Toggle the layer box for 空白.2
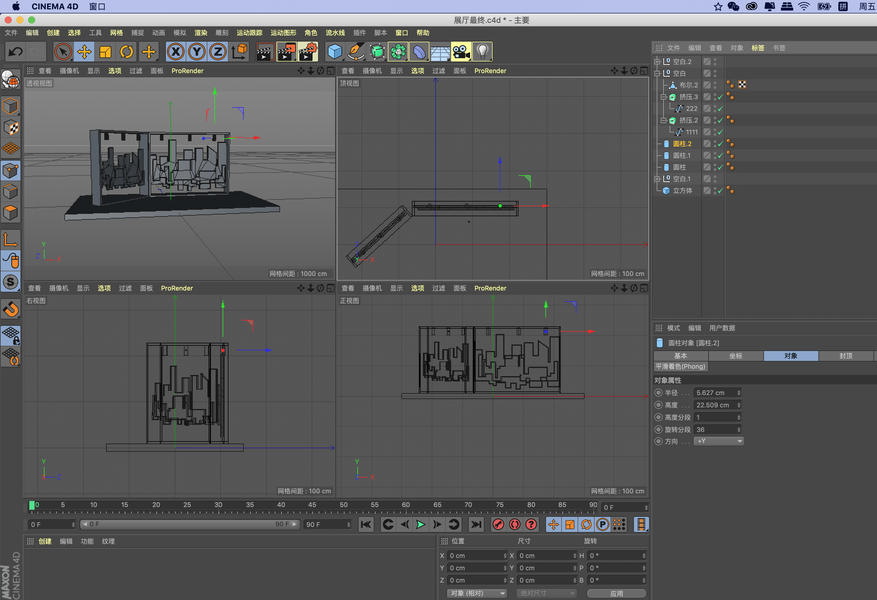Screen dimensions: 877x600 (707, 62)
